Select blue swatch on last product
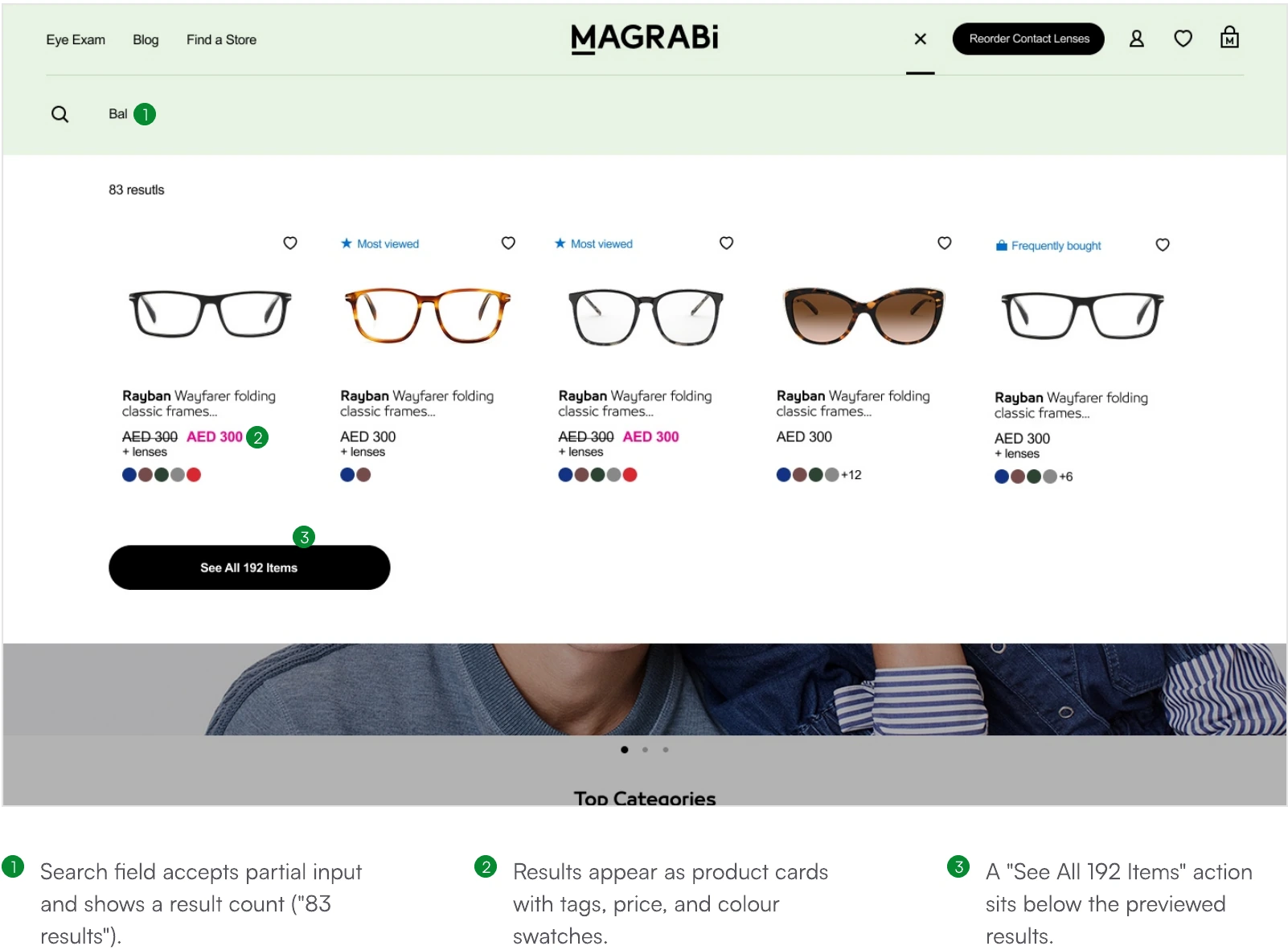Screen dimensions: 1288x950 tap(1002, 477)
